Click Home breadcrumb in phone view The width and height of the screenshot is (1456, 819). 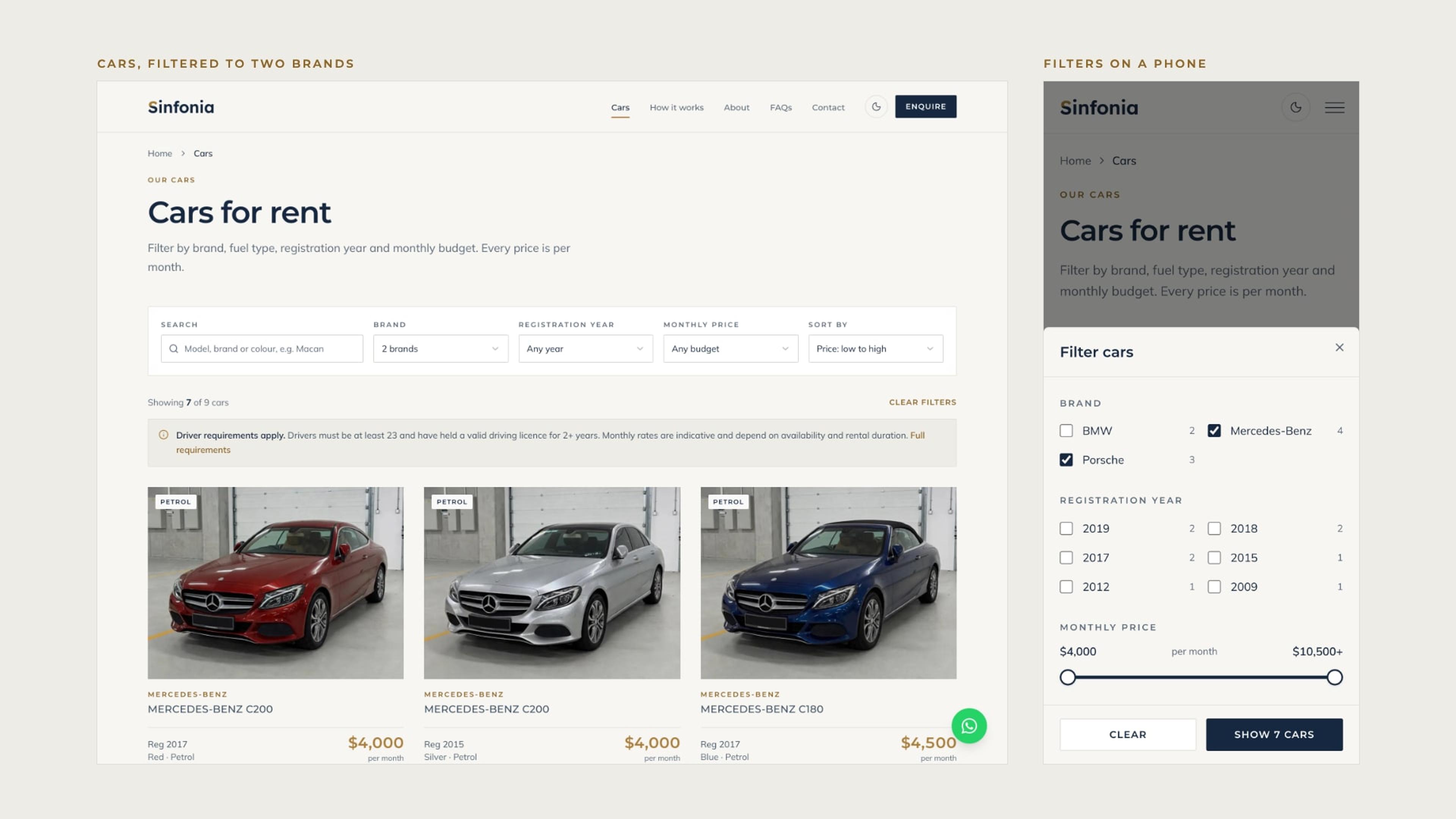click(1075, 160)
